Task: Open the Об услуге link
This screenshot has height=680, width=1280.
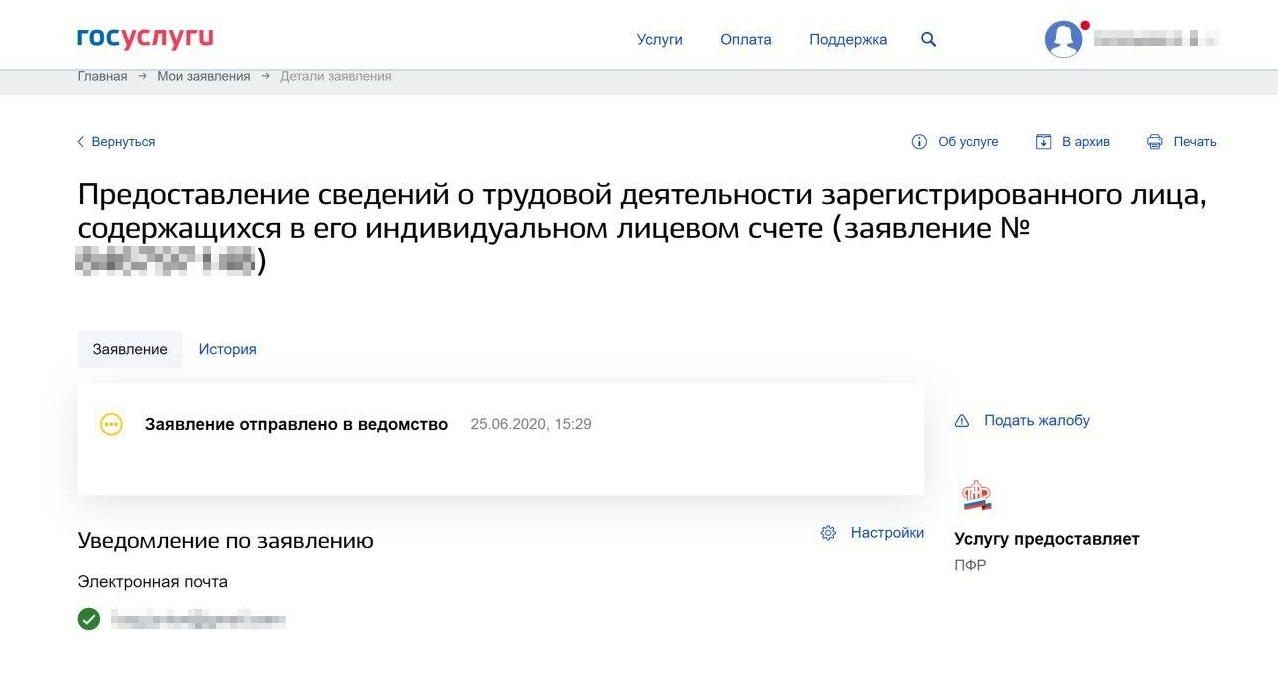Action: click(968, 142)
